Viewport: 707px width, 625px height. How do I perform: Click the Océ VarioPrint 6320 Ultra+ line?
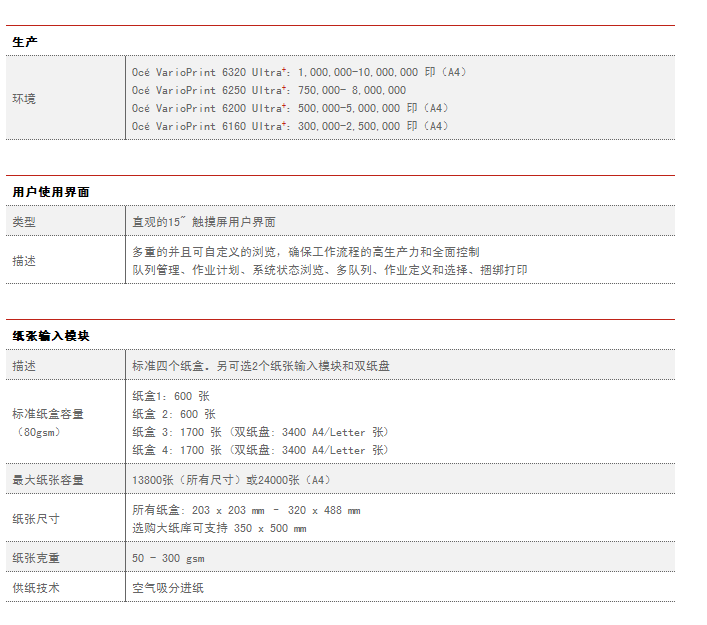click(x=299, y=72)
